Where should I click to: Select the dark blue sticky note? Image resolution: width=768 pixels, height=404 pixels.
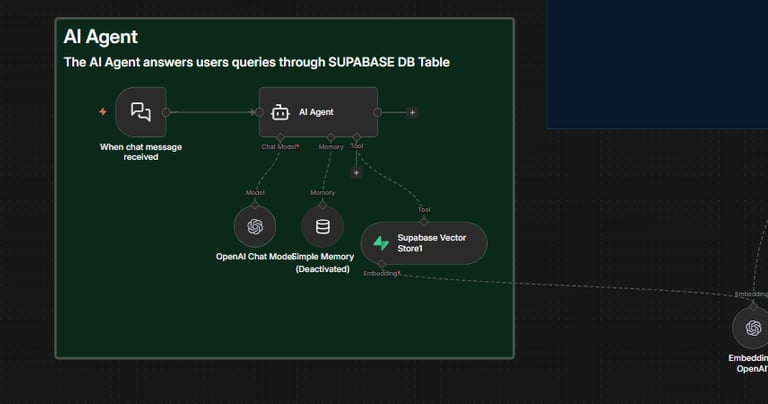click(657, 64)
